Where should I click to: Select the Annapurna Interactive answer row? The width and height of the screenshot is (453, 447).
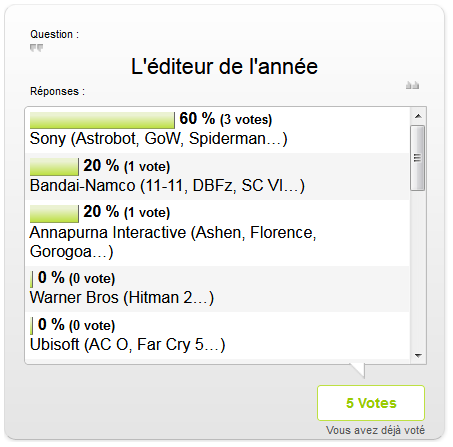(217, 233)
